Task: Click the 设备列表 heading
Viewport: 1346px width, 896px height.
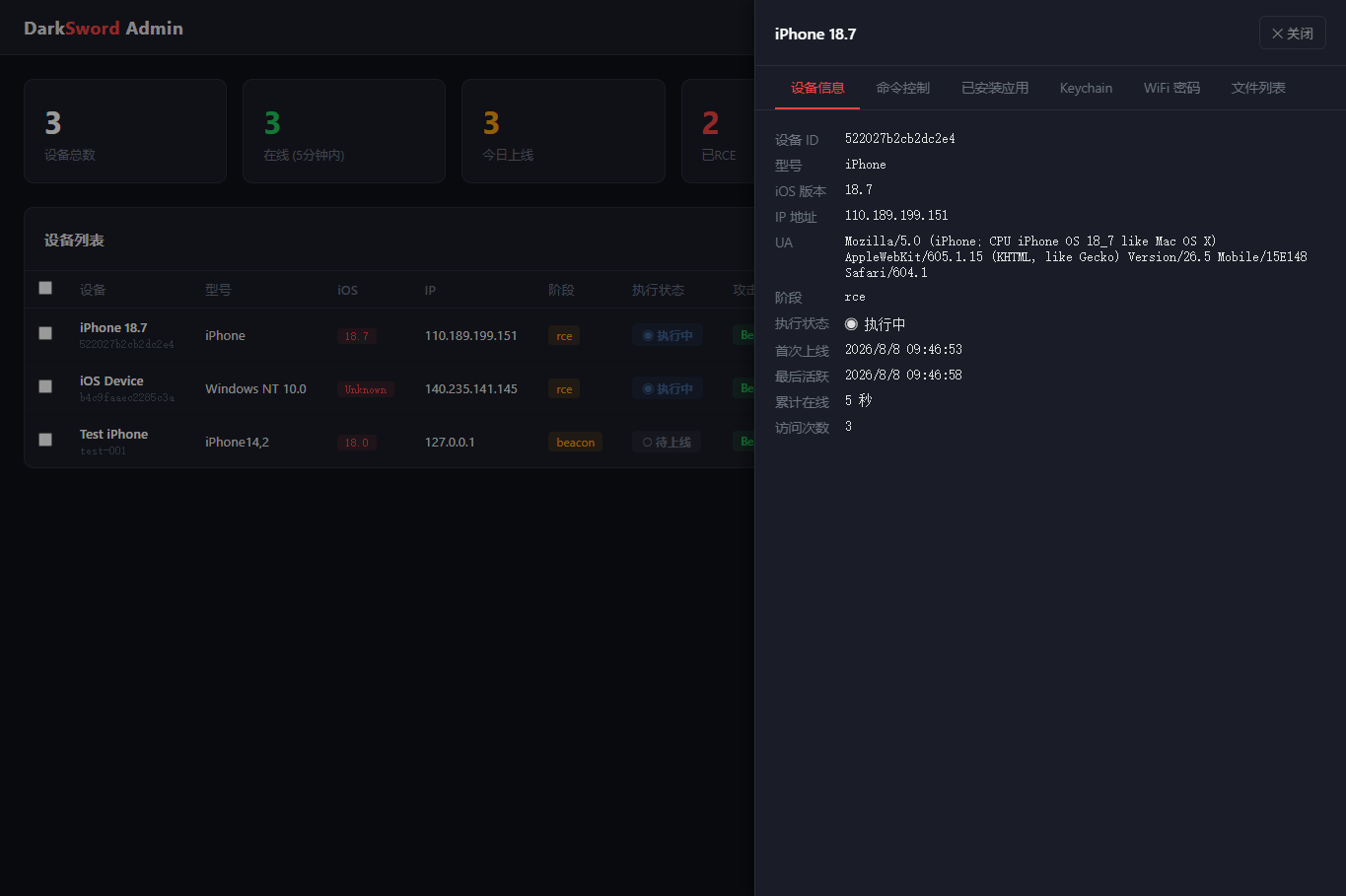Action: [x=74, y=240]
